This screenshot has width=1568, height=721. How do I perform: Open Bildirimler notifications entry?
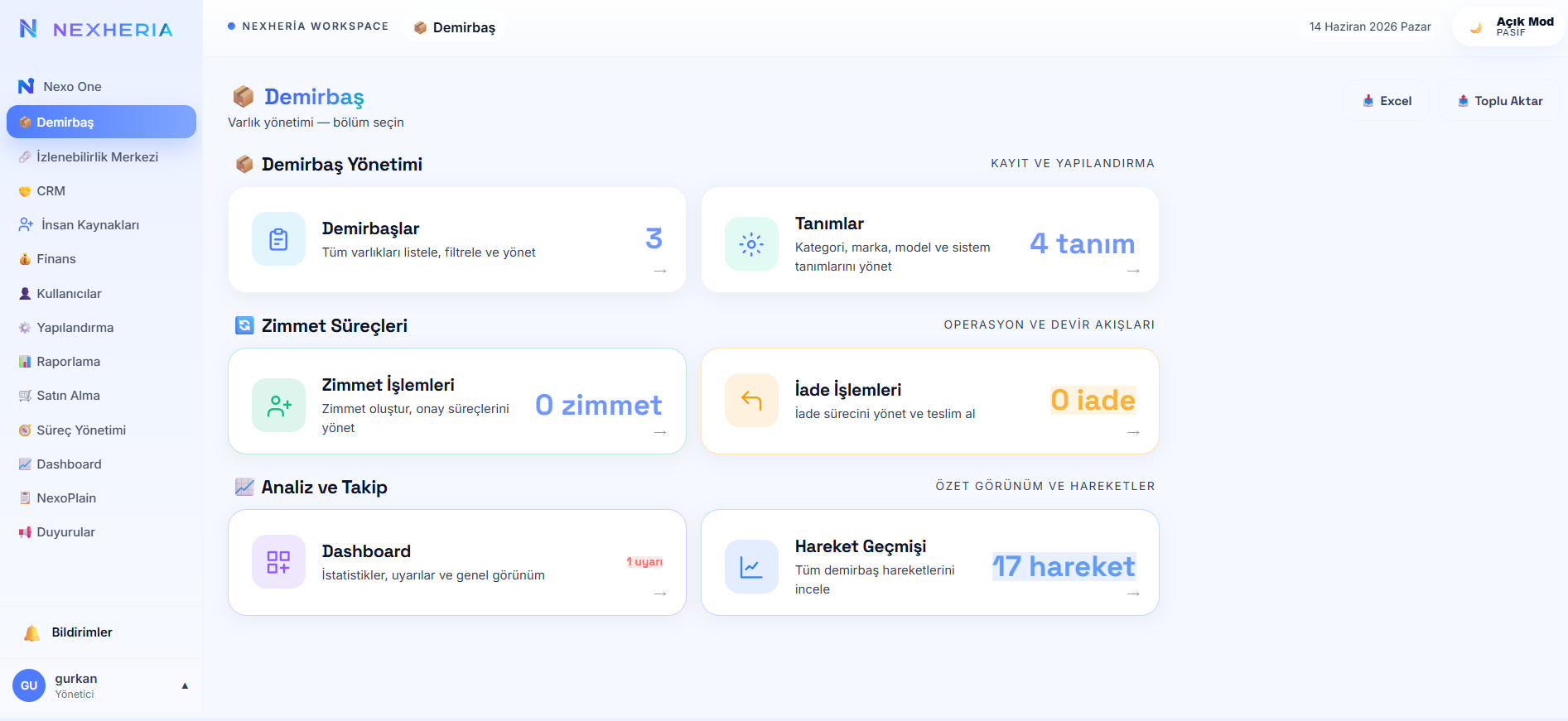tap(101, 633)
